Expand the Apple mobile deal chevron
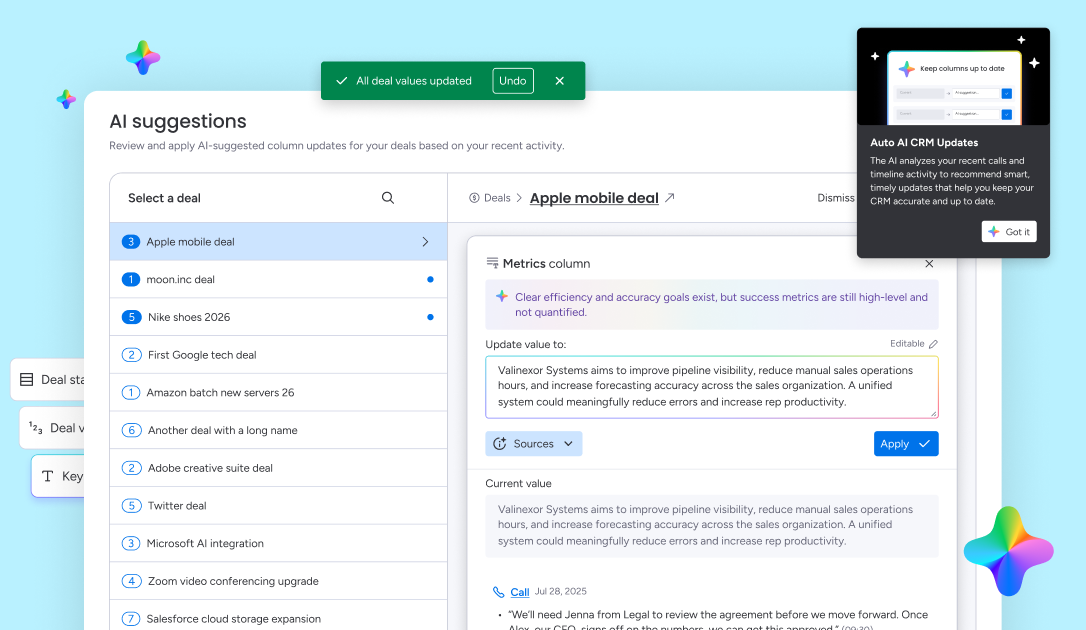Viewport: 1086px width, 630px height. point(425,242)
